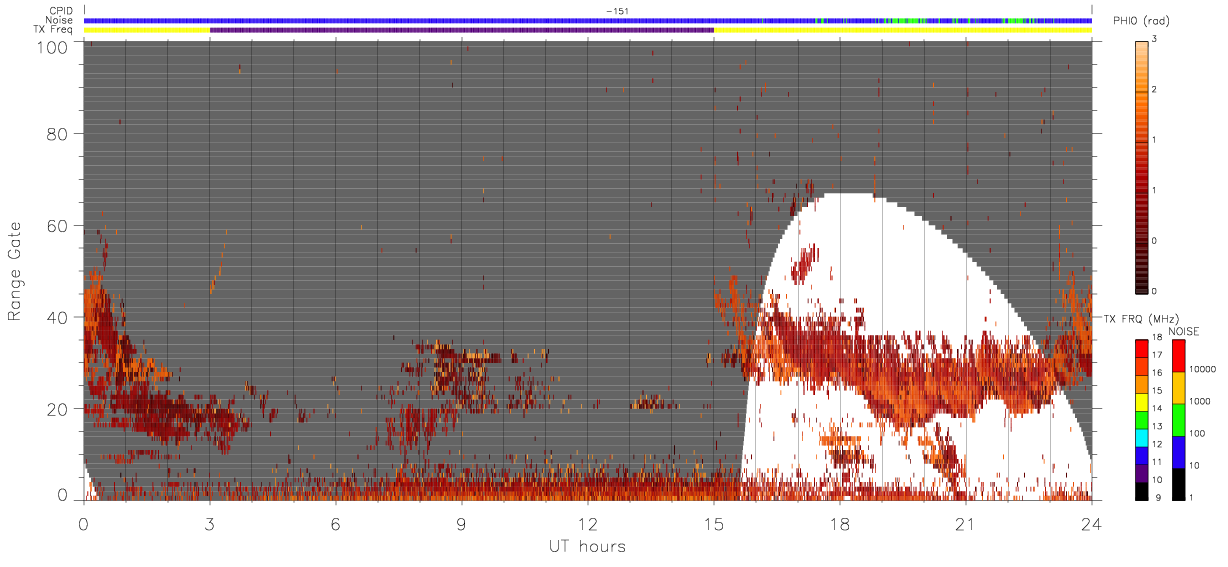Pick the purple 10-11 MHz TX FRQ swatch
This screenshot has width=1228, height=567.
(1142, 474)
